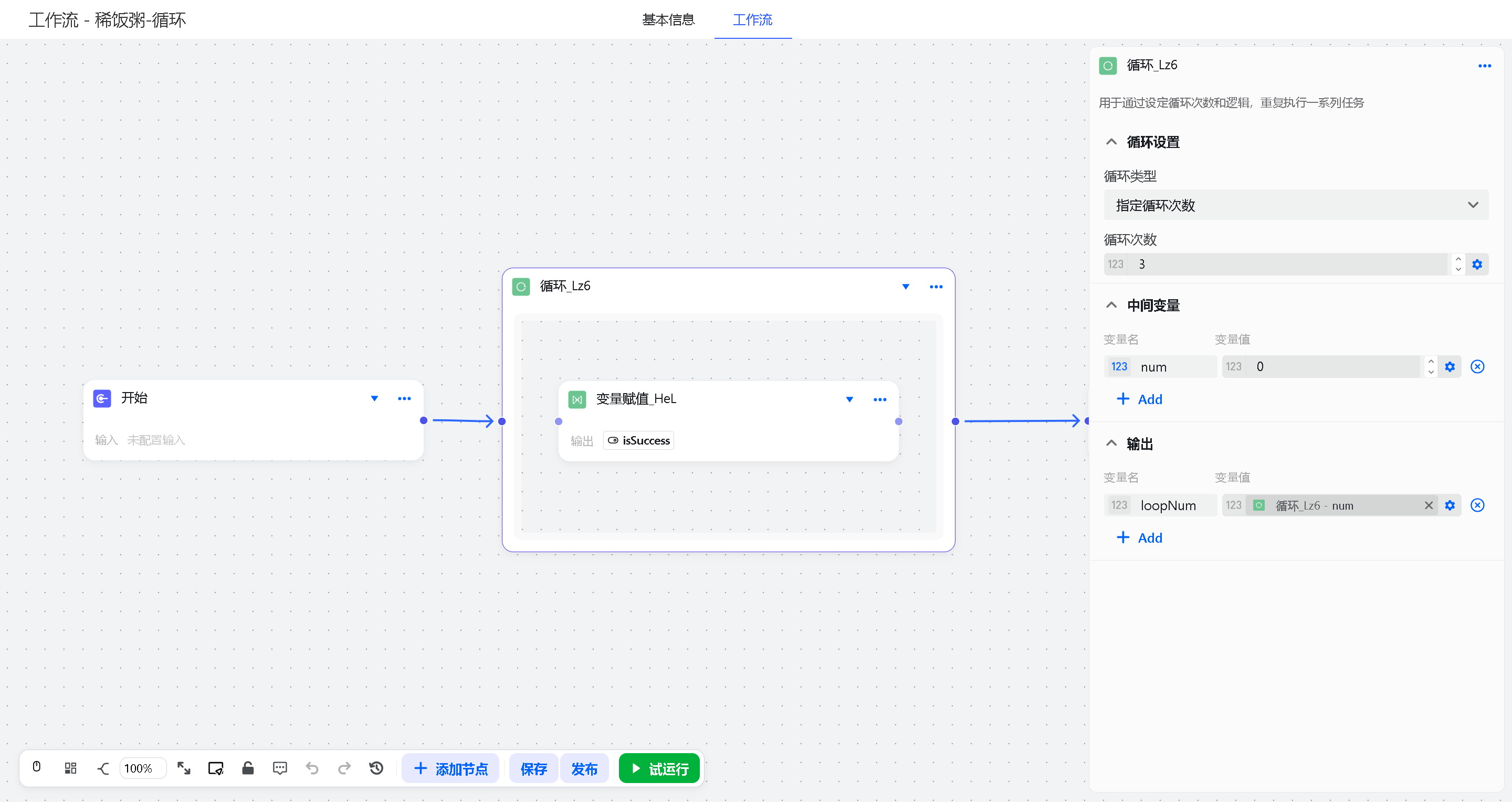Open version history clock icon
1512x803 pixels.
point(376,768)
